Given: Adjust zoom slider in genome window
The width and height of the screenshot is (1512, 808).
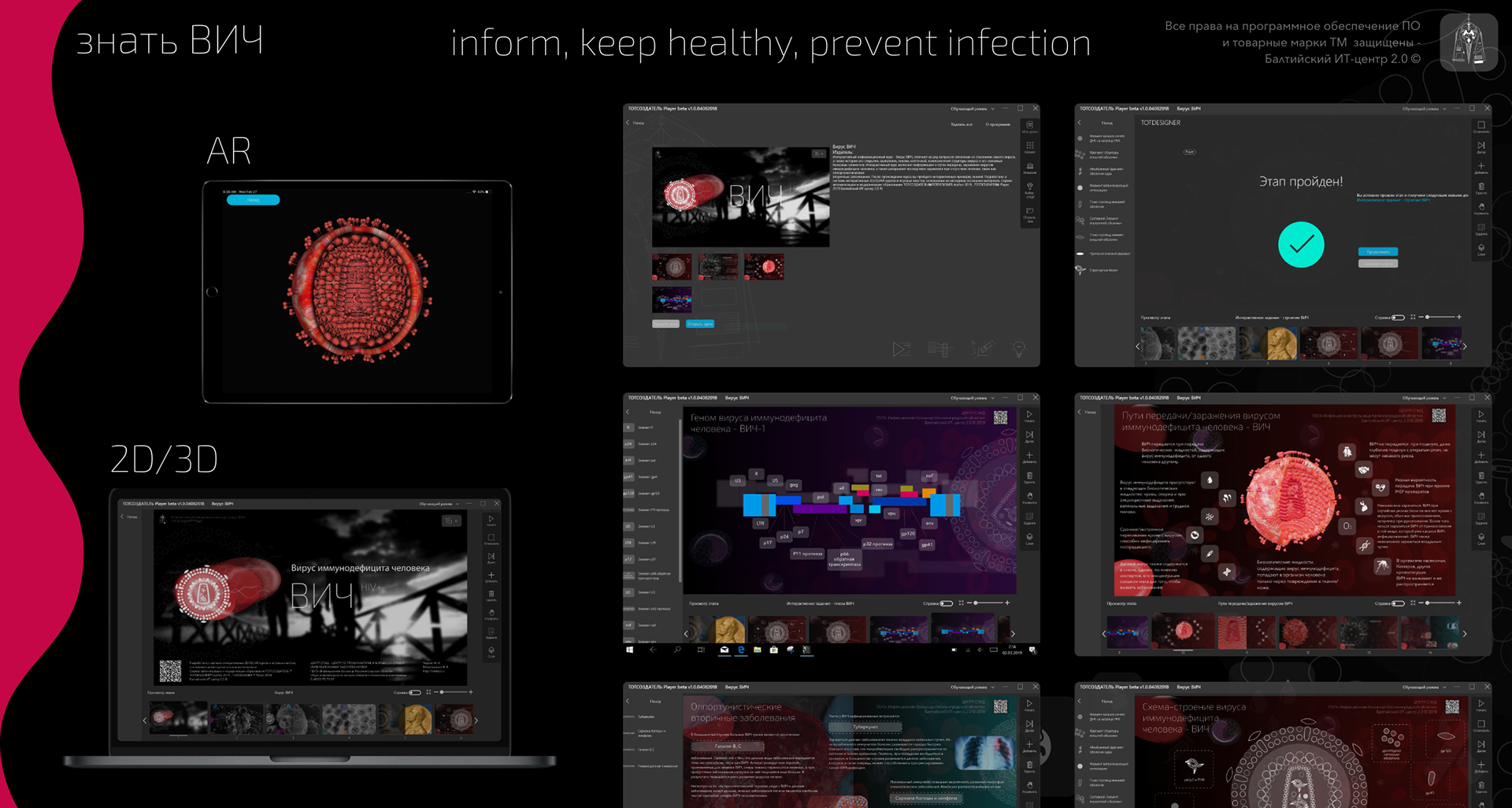Looking at the screenshot, I should pyautogui.click(x=990, y=603).
